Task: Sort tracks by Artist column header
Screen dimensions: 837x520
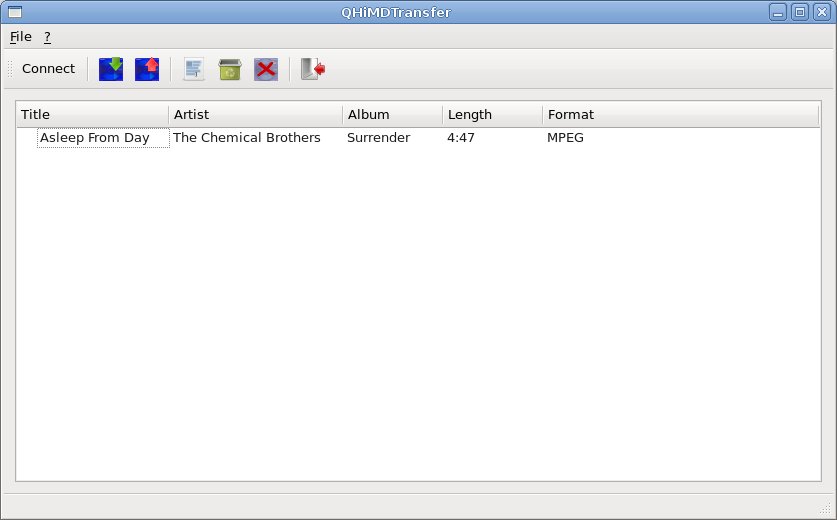Action: tap(255, 114)
